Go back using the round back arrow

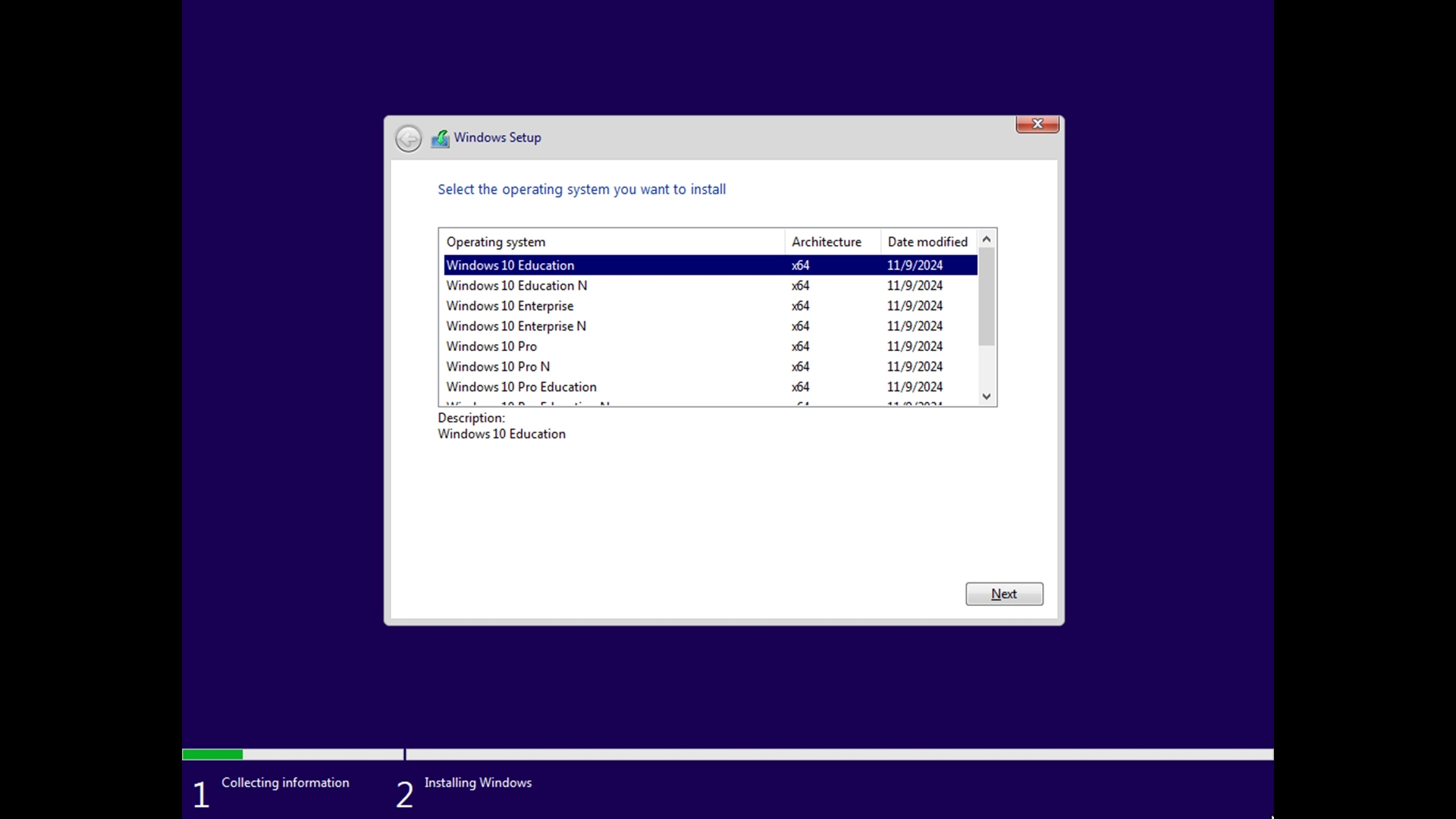(x=408, y=139)
